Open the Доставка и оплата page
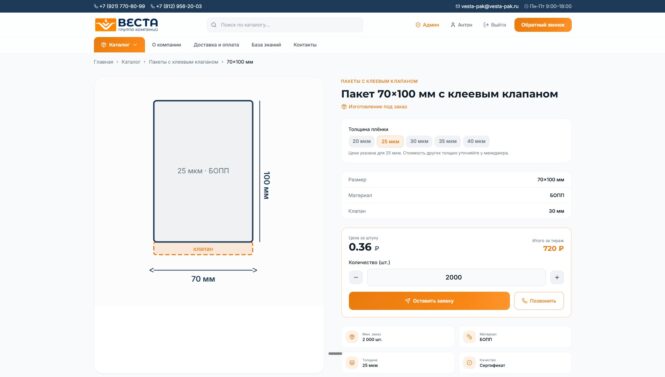665x377 pixels. tap(216, 45)
